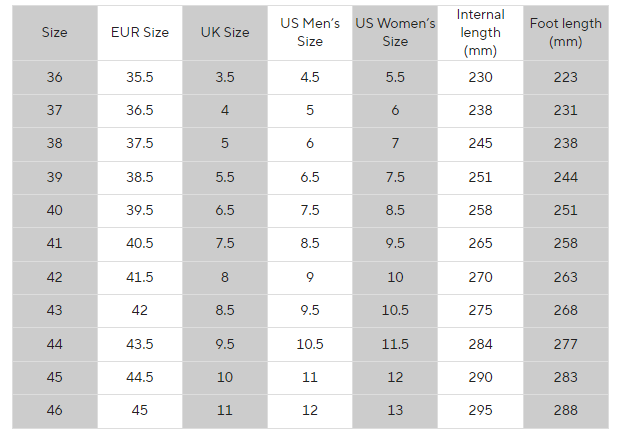This screenshot has width=620, height=434.
Task: Click the 'Foot length (mm)' header
Action: (565, 32)
